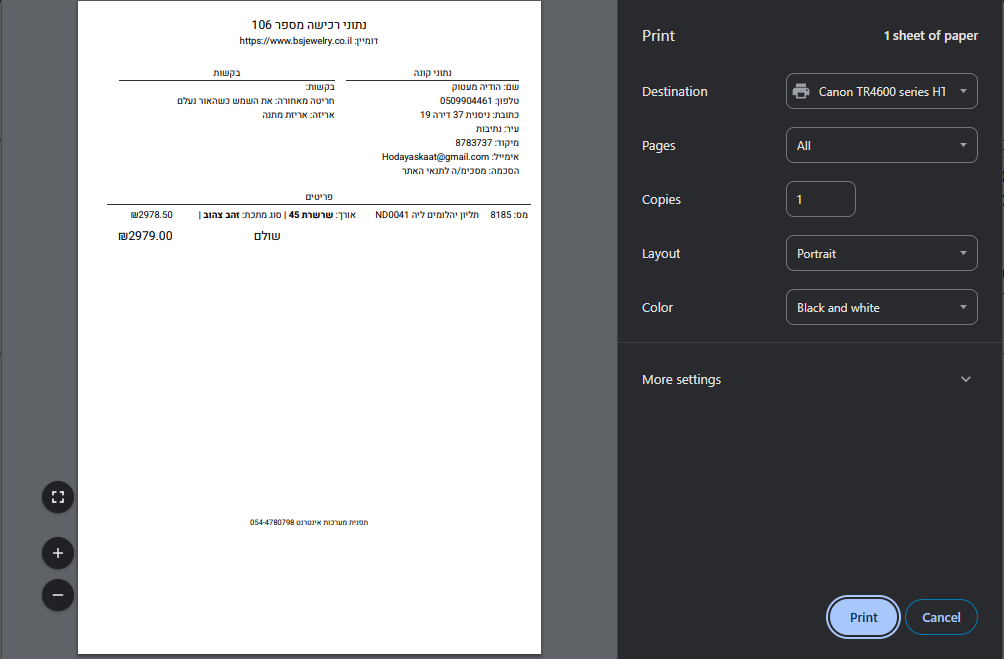1004x659 pixels.
Task: Click the Hodayaskaat@gmail.com email in the preview
Action: pyautogui.click(x=435, y=157)
